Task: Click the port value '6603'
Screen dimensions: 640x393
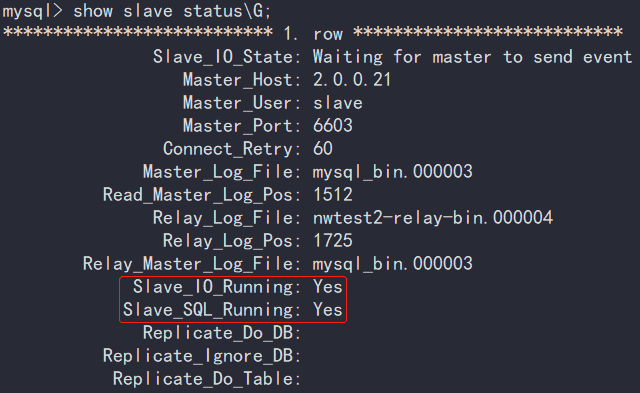Action: pyautogui.click(x=333, y=126)
